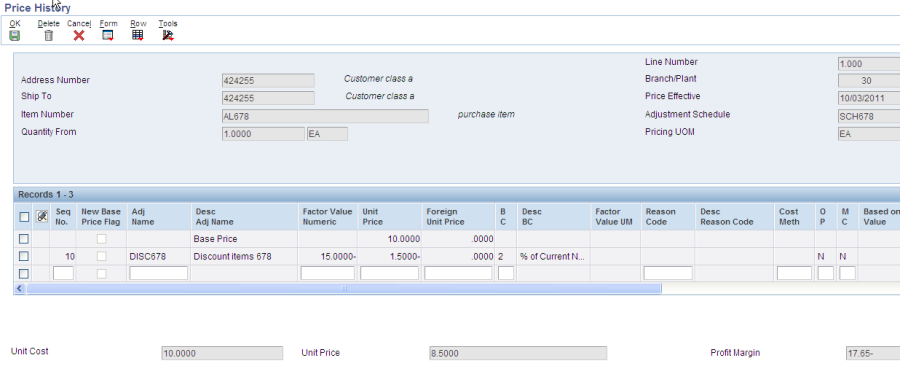The width and height of the screenshot is (900, 374).
Task: Click the Ship To field
Action: 268,98
